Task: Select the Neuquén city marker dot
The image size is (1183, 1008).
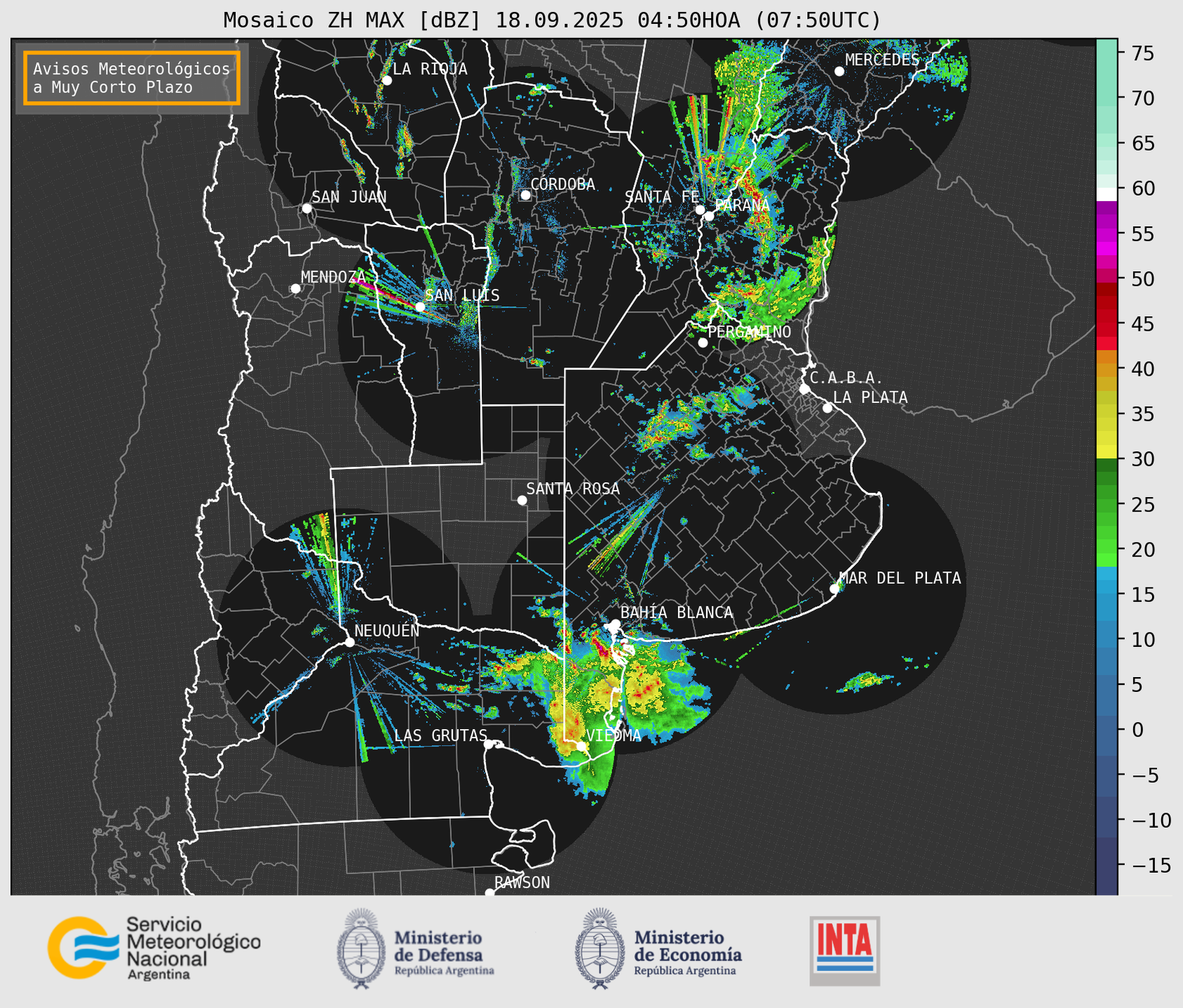Action: [x=349, y=642]
